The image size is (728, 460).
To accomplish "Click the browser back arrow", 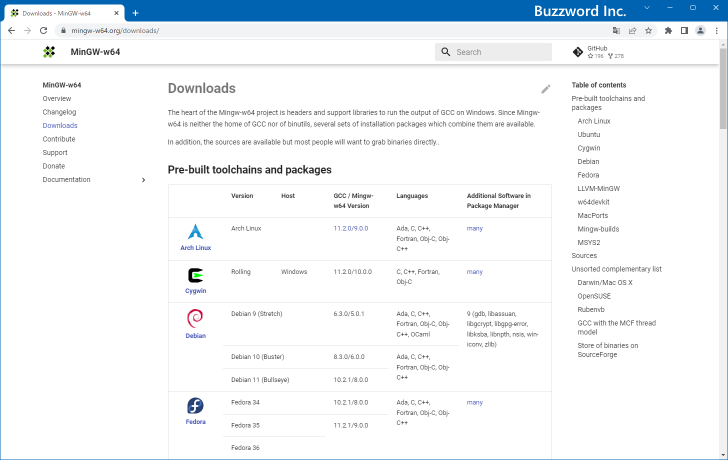I will coord(12,31).
